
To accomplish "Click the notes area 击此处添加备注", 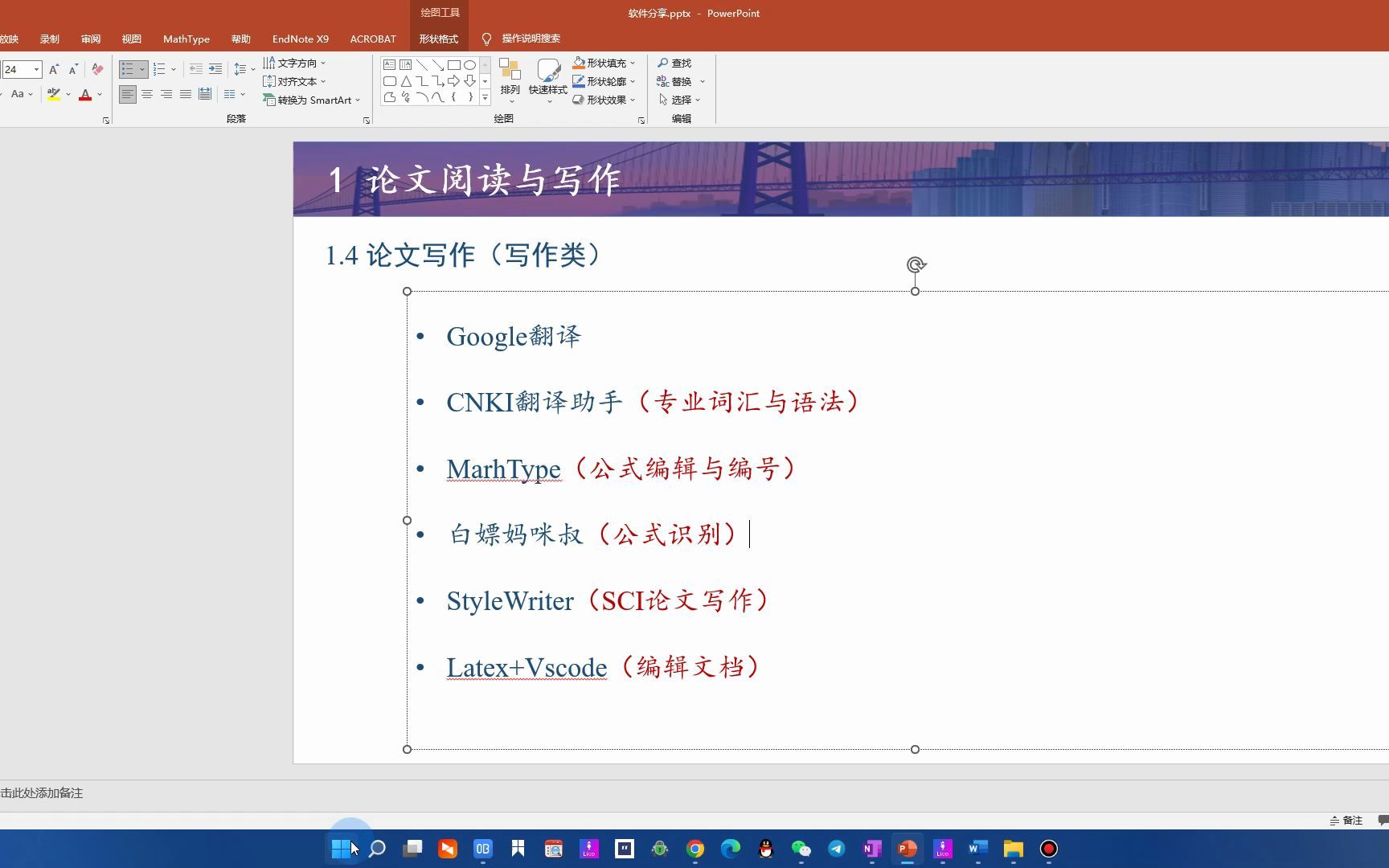I will 42,793.
